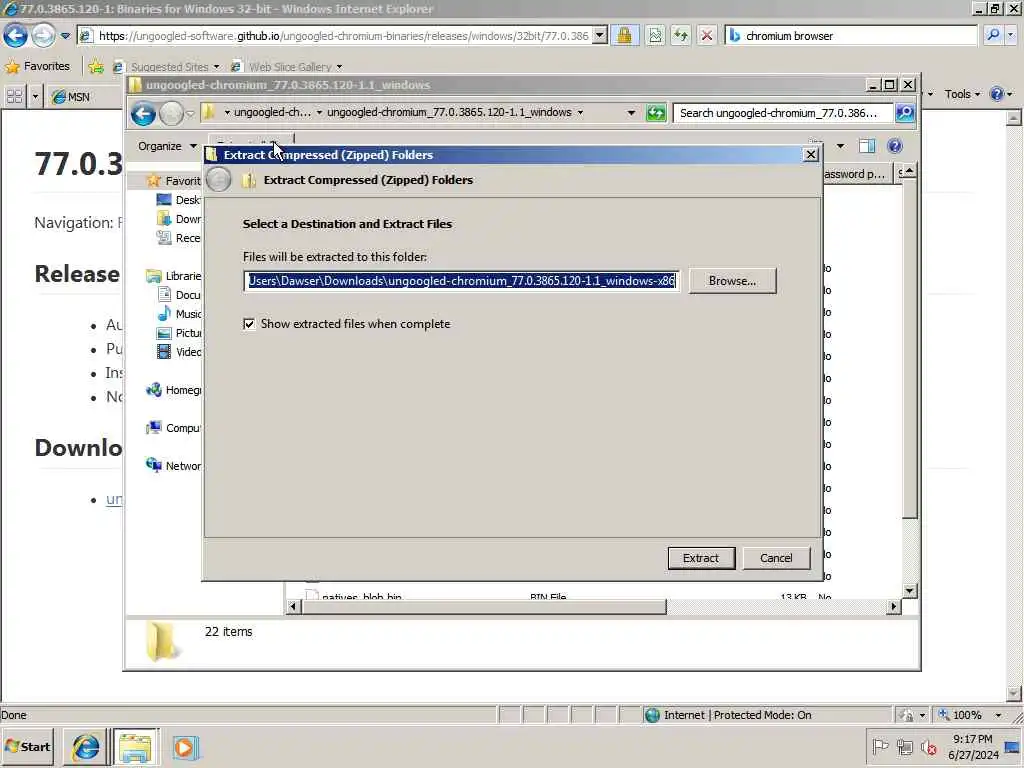Open the Explorer views dropdown arrow
The width and height of the screenshot is (1024, 768).
point(840,146)
